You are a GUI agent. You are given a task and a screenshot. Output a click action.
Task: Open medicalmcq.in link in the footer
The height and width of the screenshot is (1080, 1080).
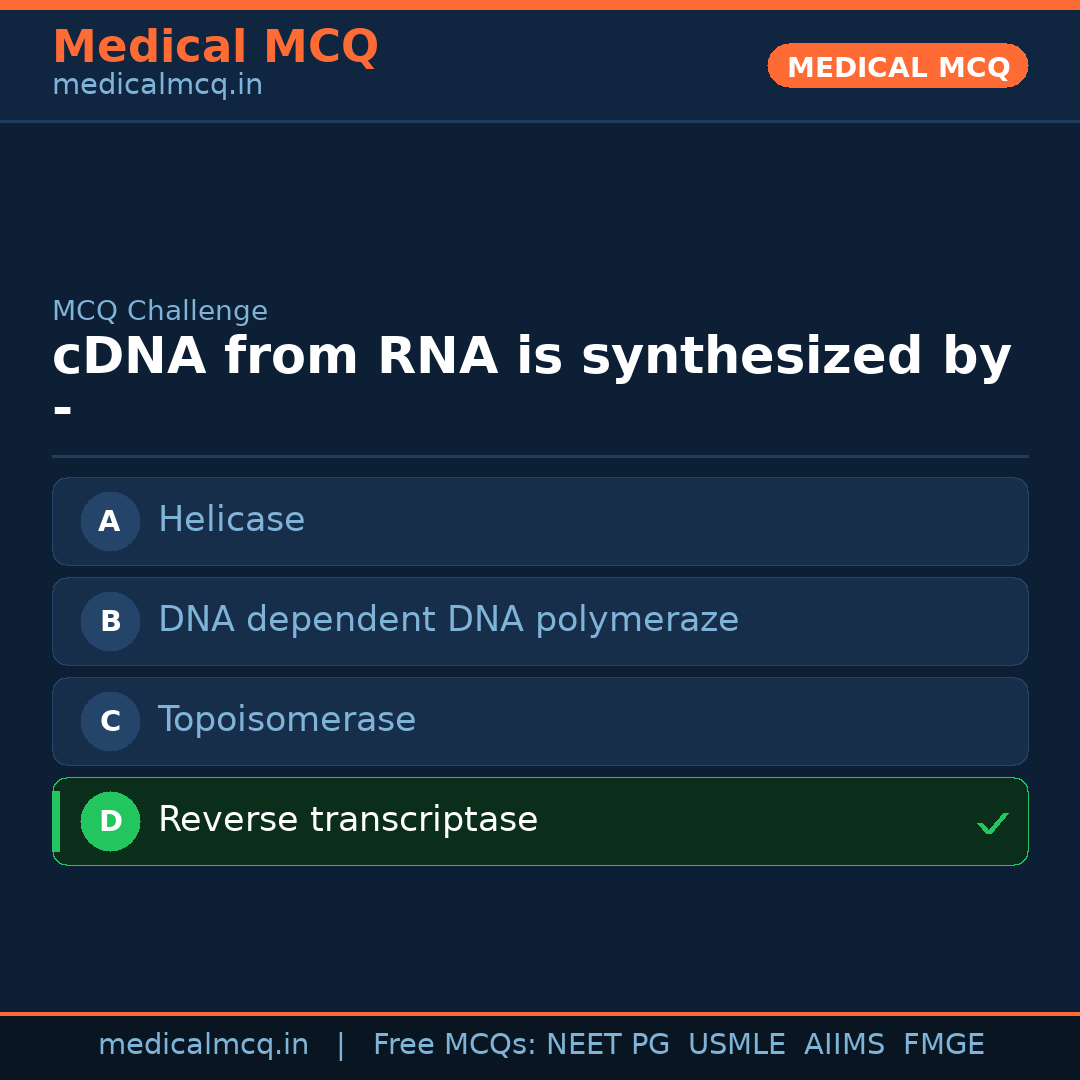tap(203, 1045)
